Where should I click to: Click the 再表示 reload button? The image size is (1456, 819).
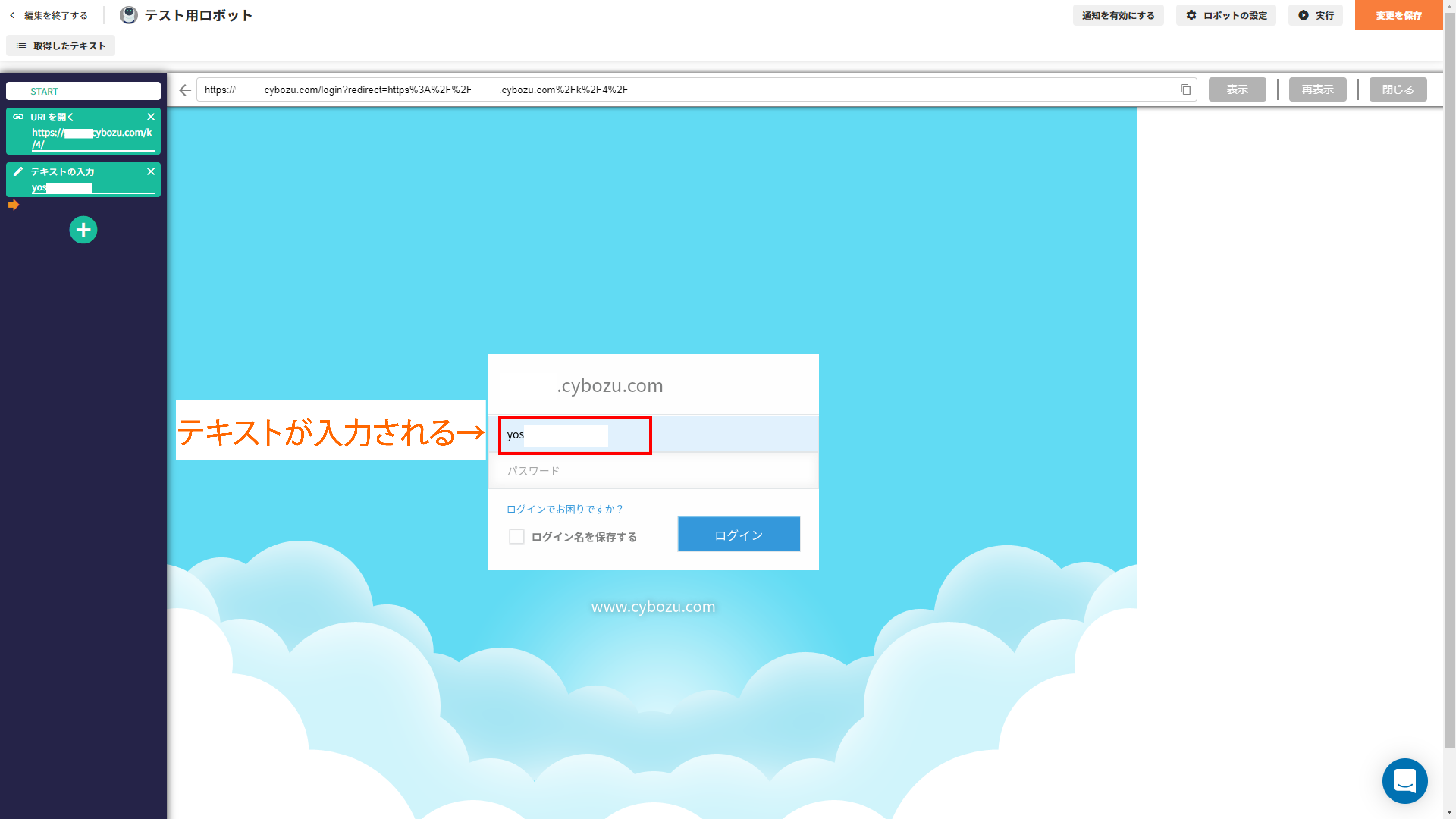coord(1317,89)
